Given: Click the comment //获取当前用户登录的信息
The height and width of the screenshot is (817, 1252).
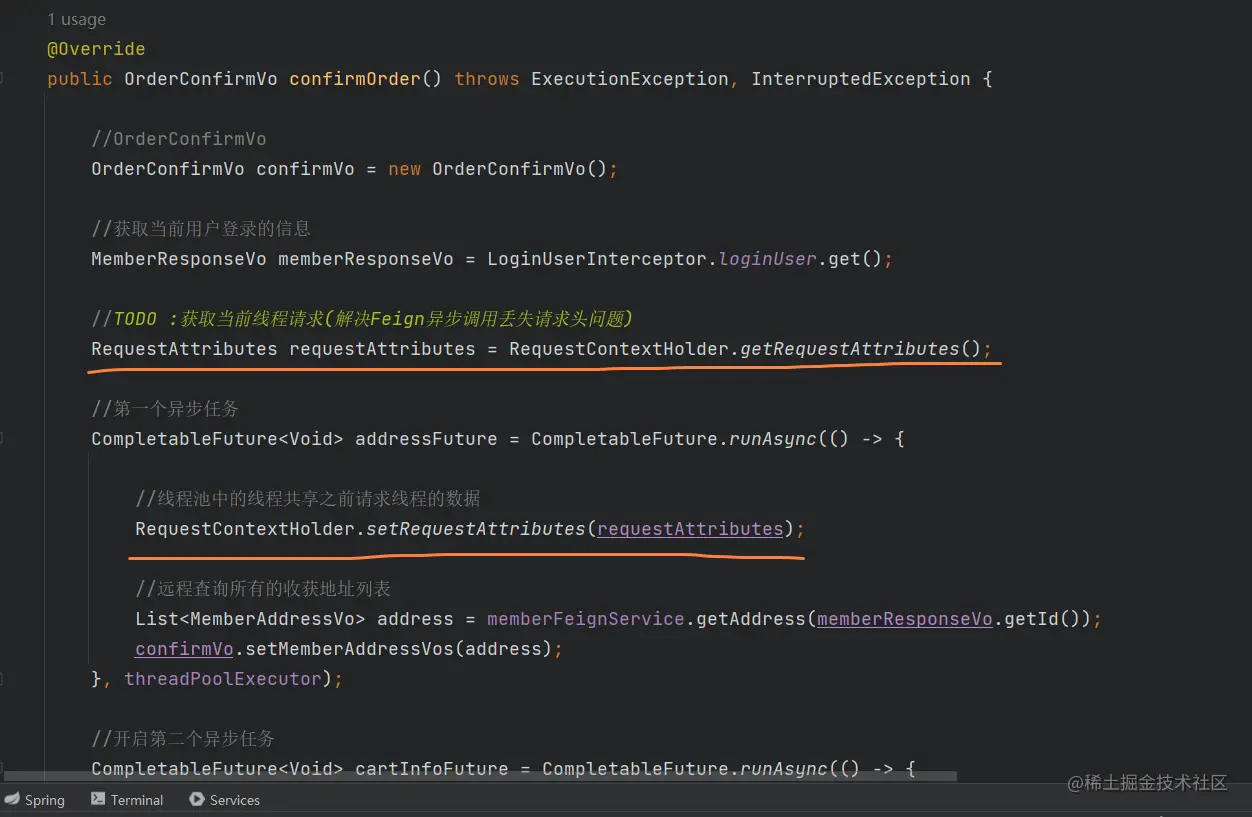Looking at the screenshot, I should pyautogui.click(x=201, y=229).
